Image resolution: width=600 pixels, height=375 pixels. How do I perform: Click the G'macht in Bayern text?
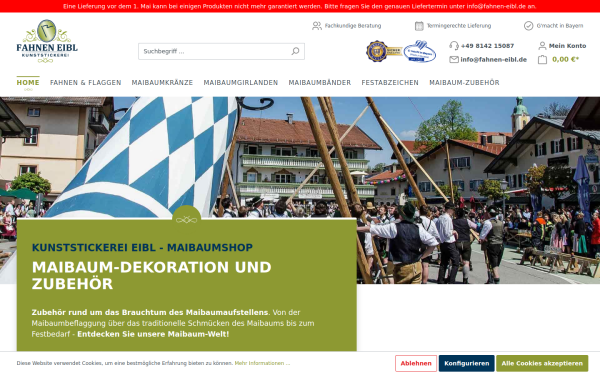coord(560,26)
